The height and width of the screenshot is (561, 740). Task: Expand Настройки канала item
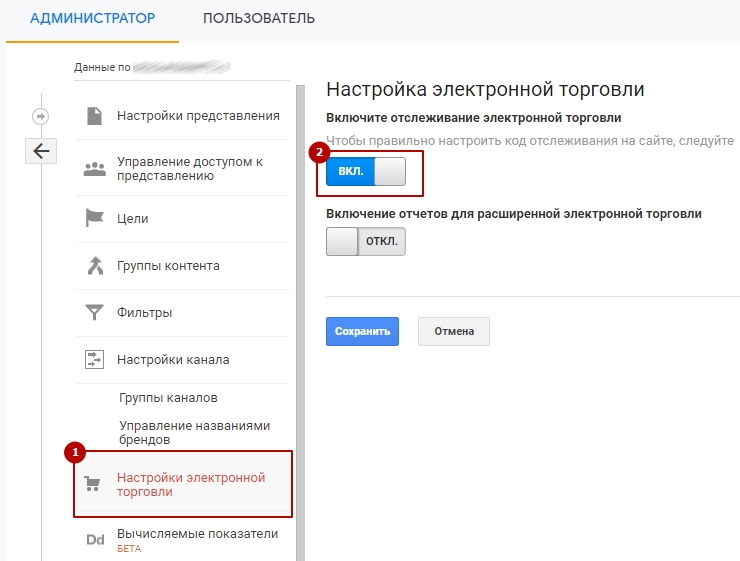point(173,360)
